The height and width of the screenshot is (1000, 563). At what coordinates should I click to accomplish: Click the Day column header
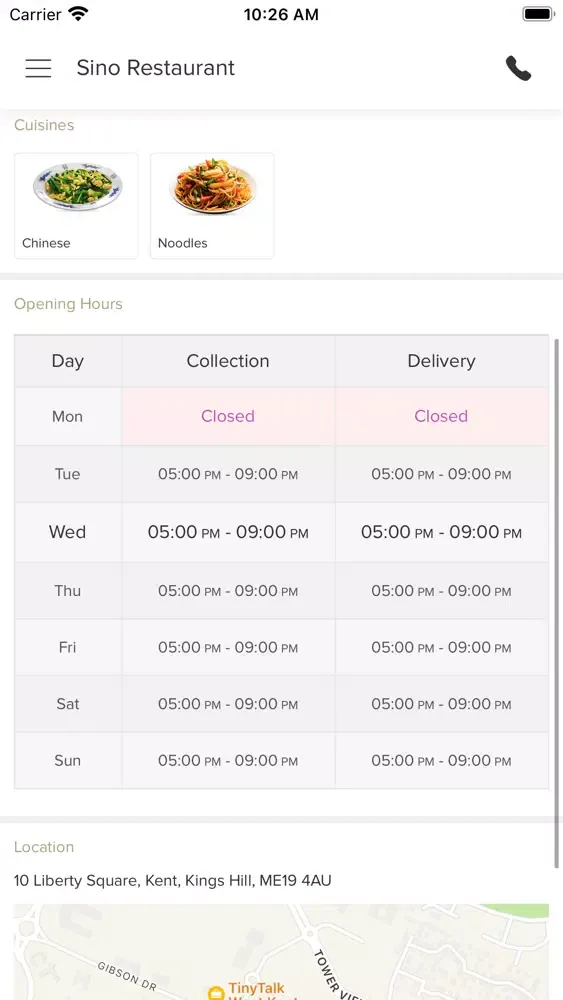tap(68, 361)
